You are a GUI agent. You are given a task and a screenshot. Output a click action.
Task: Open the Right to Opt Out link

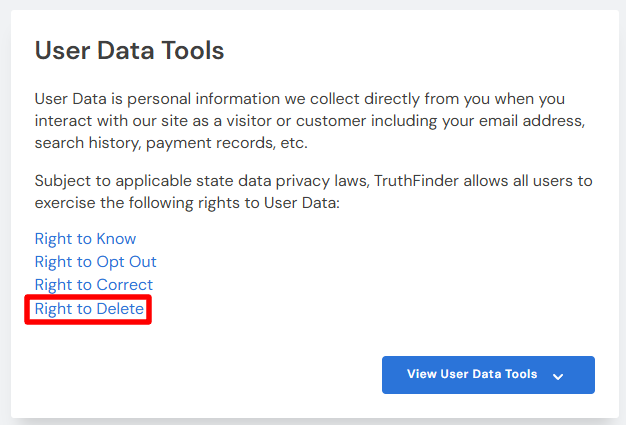[95, 262]
